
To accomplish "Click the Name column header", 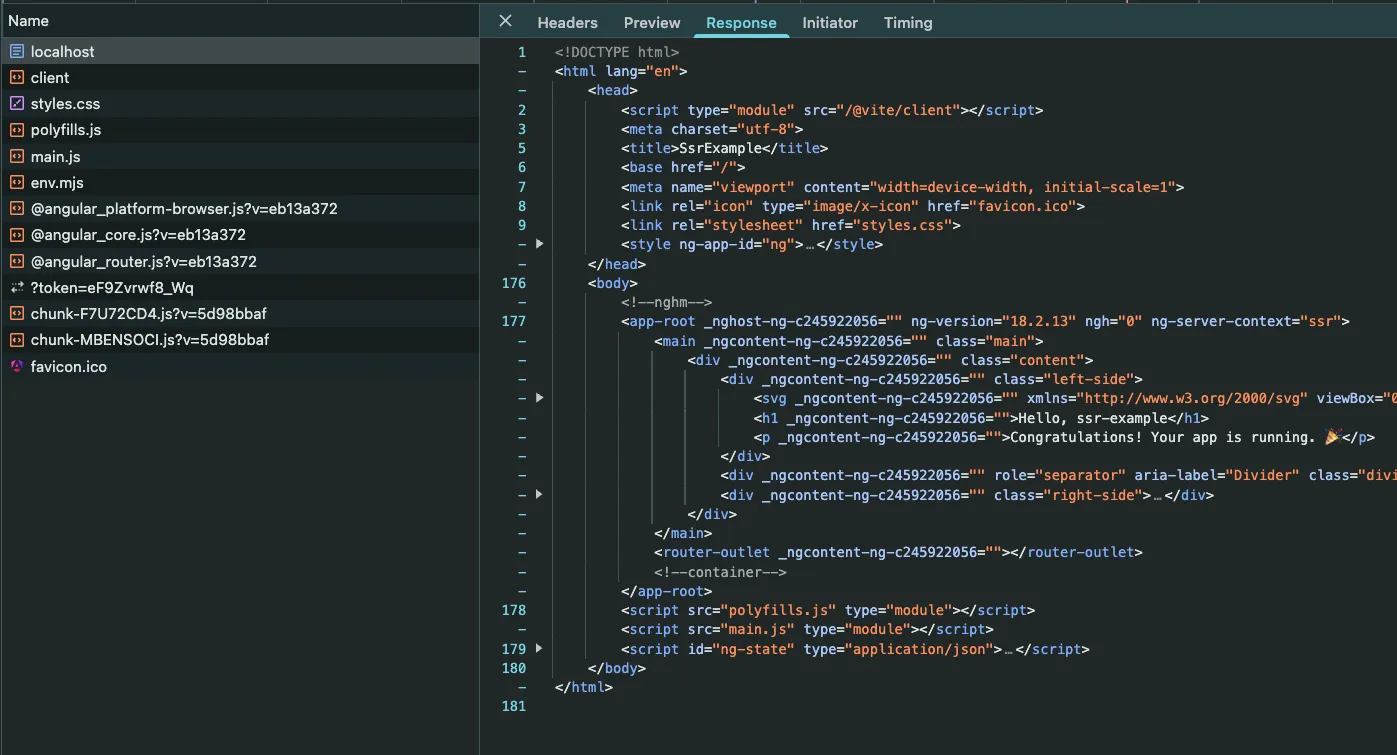I will click(x=240, y=21).
